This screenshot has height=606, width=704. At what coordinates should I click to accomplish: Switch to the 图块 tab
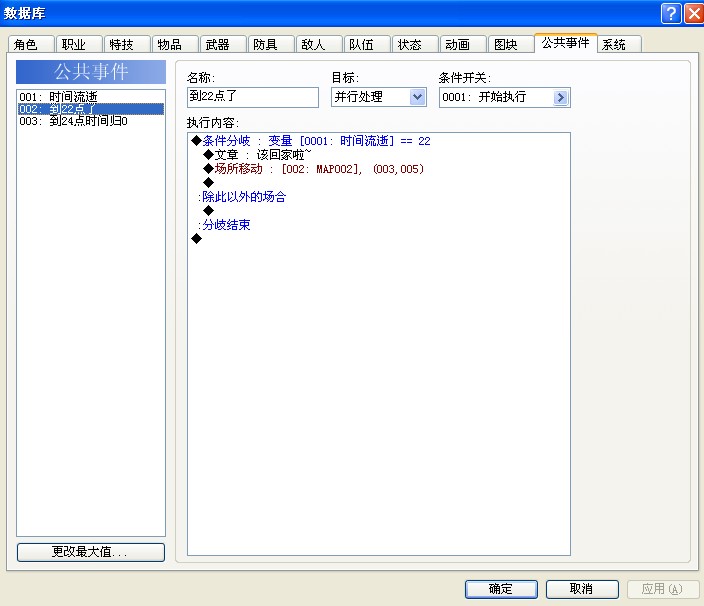pos(511,44)
